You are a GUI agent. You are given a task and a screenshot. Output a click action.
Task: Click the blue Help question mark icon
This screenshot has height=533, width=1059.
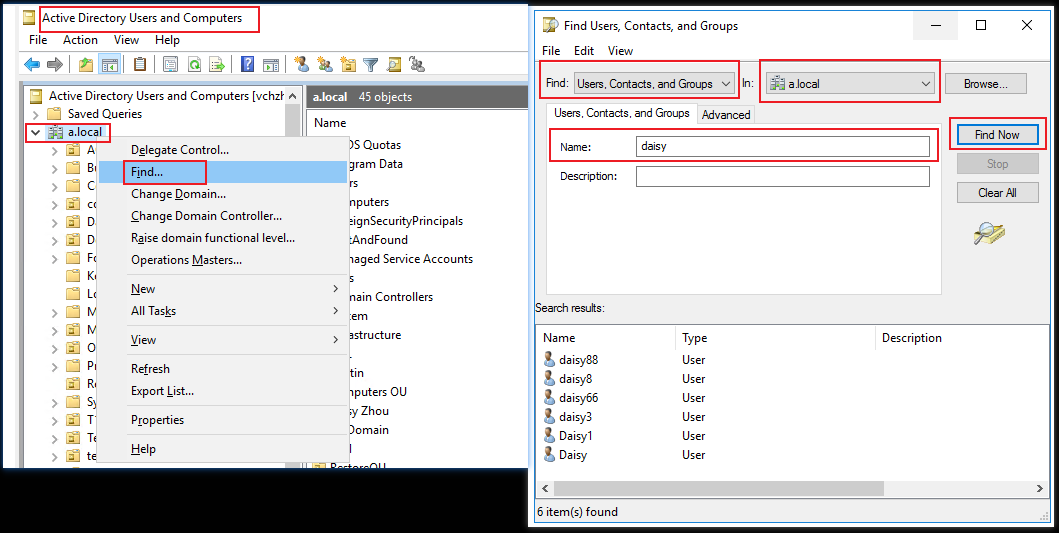coord(247,64)
